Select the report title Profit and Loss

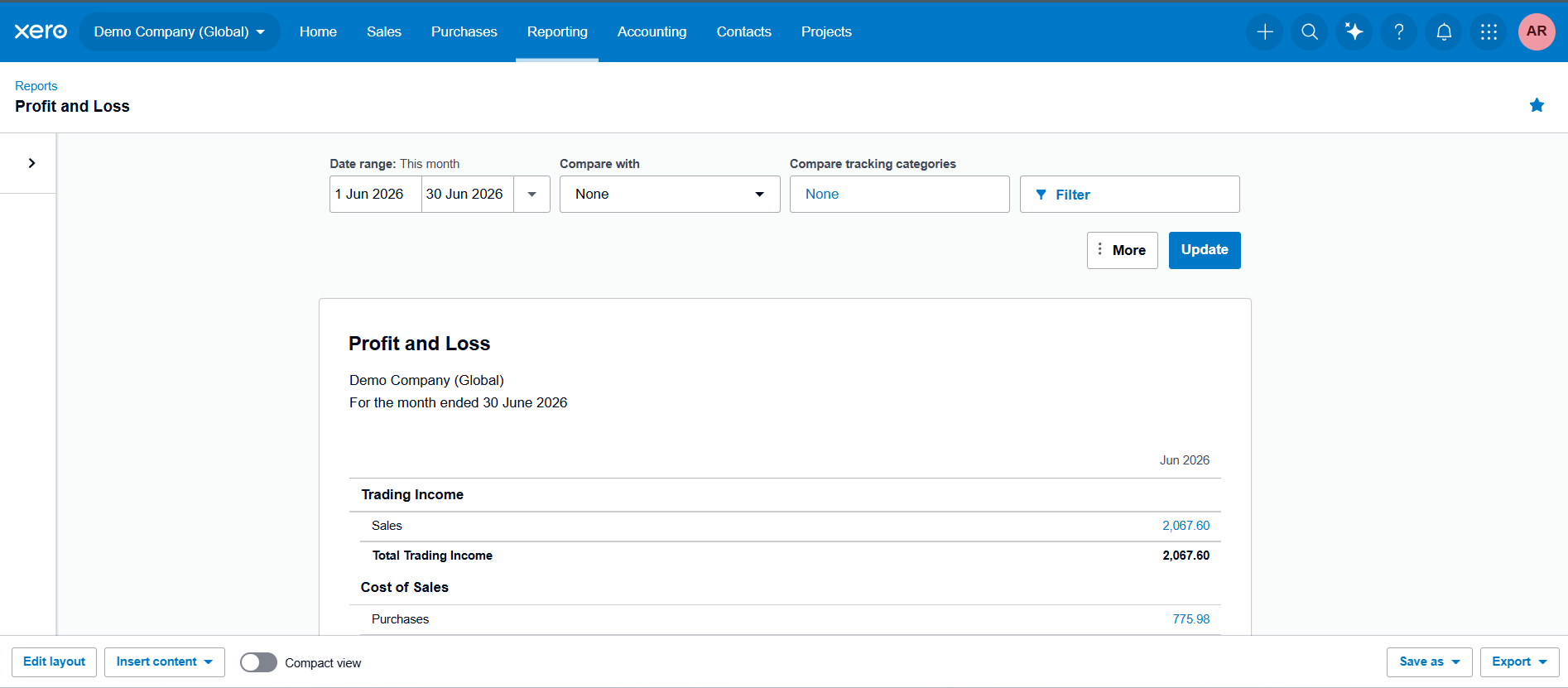click(419, 344)
